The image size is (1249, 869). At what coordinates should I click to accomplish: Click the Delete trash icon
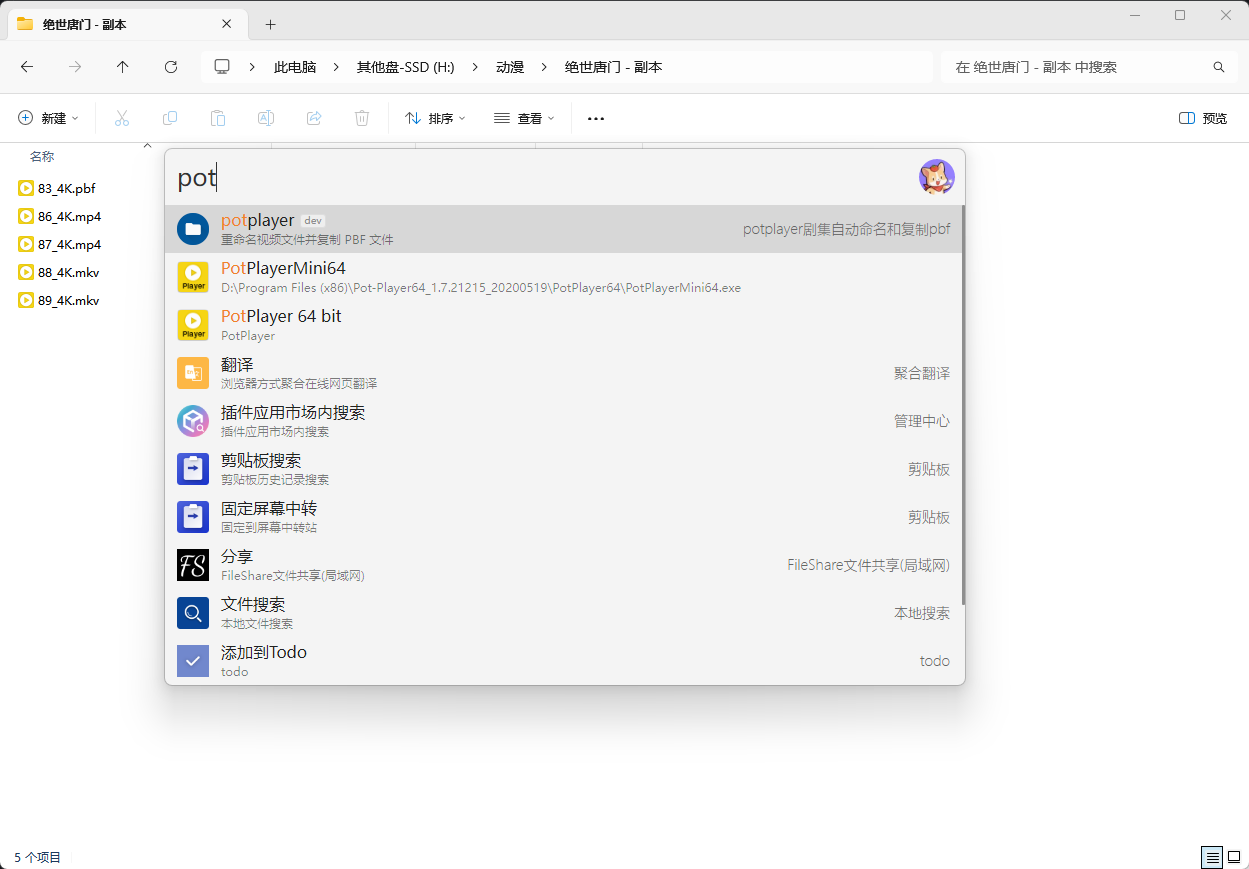(362, 118)
